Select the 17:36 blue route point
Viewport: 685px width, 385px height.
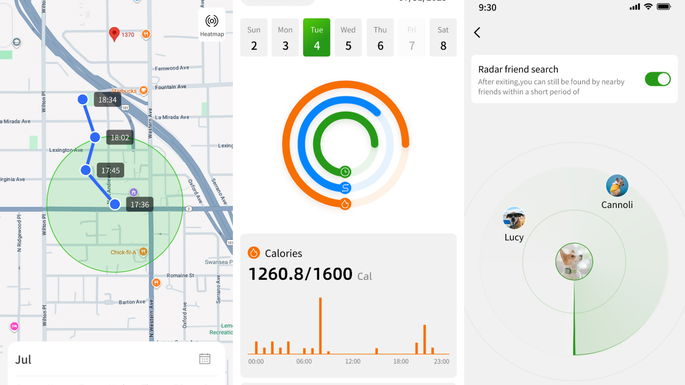[115, 204]
